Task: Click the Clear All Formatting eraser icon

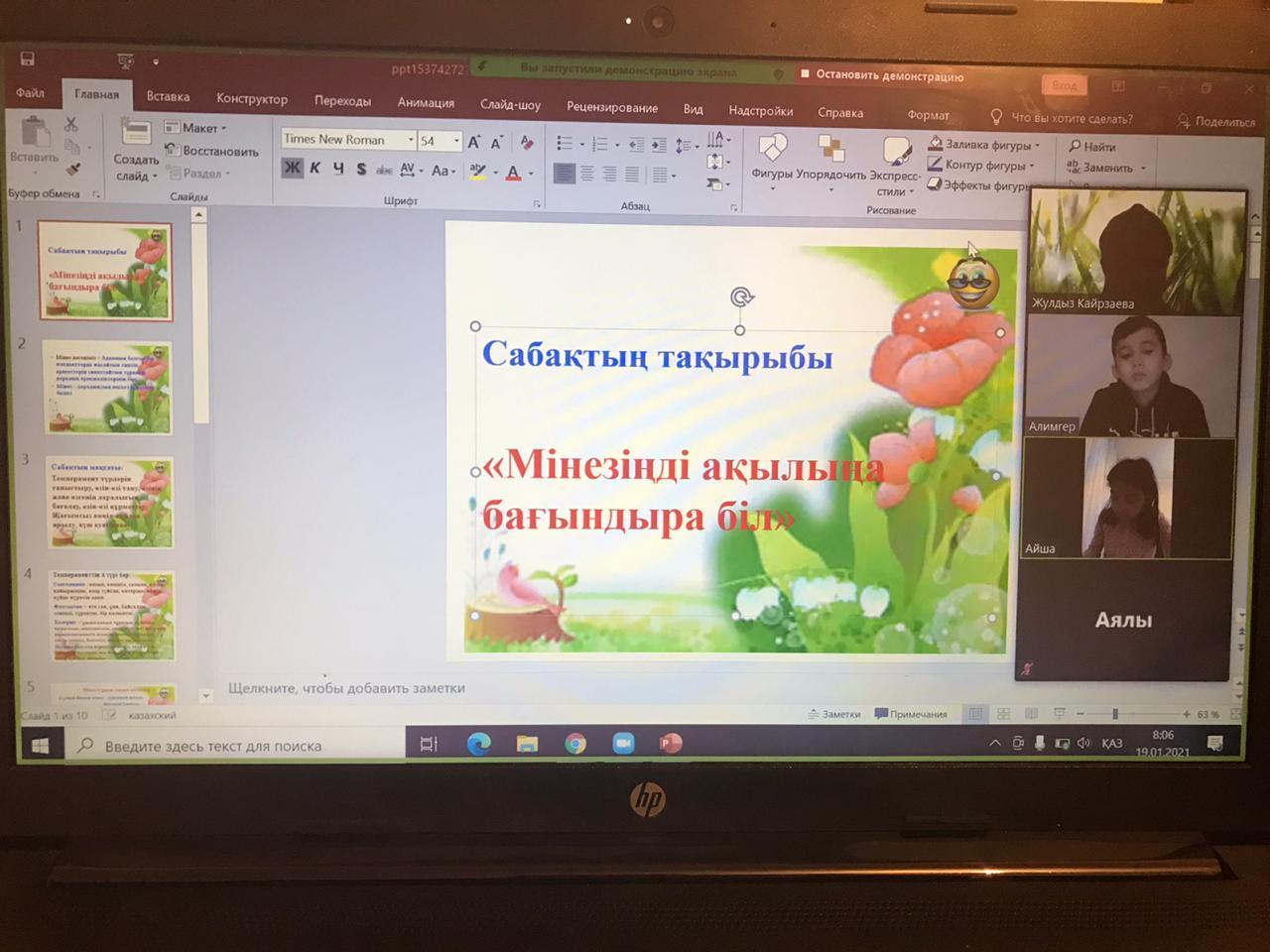Action: pos(527,143)
